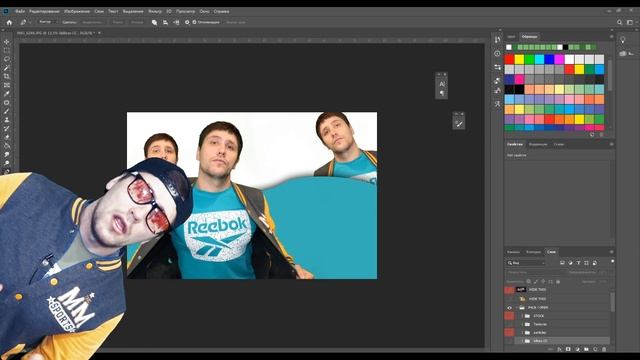Create new swatch icon in Swatches panel
Image resolution: width=640 pixels, height=360 pixels.
[x=592, y=135]
